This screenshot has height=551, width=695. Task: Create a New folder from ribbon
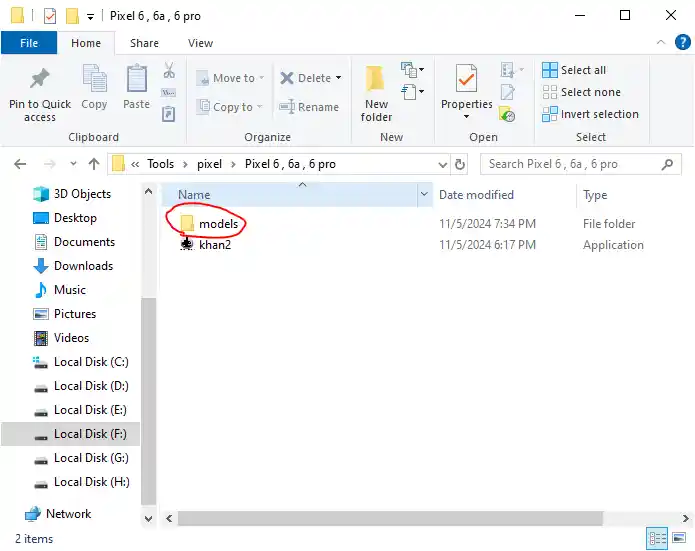pos(376,94)
